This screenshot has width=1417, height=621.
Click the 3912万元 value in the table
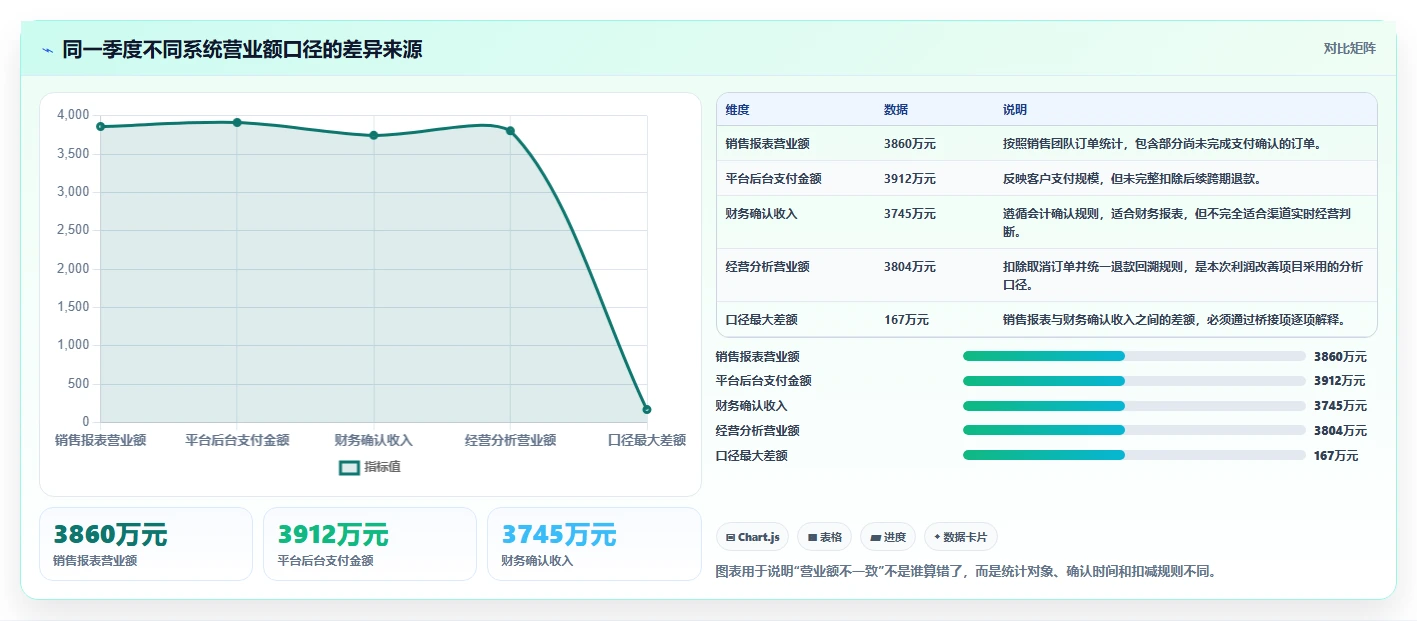(909, 179)
